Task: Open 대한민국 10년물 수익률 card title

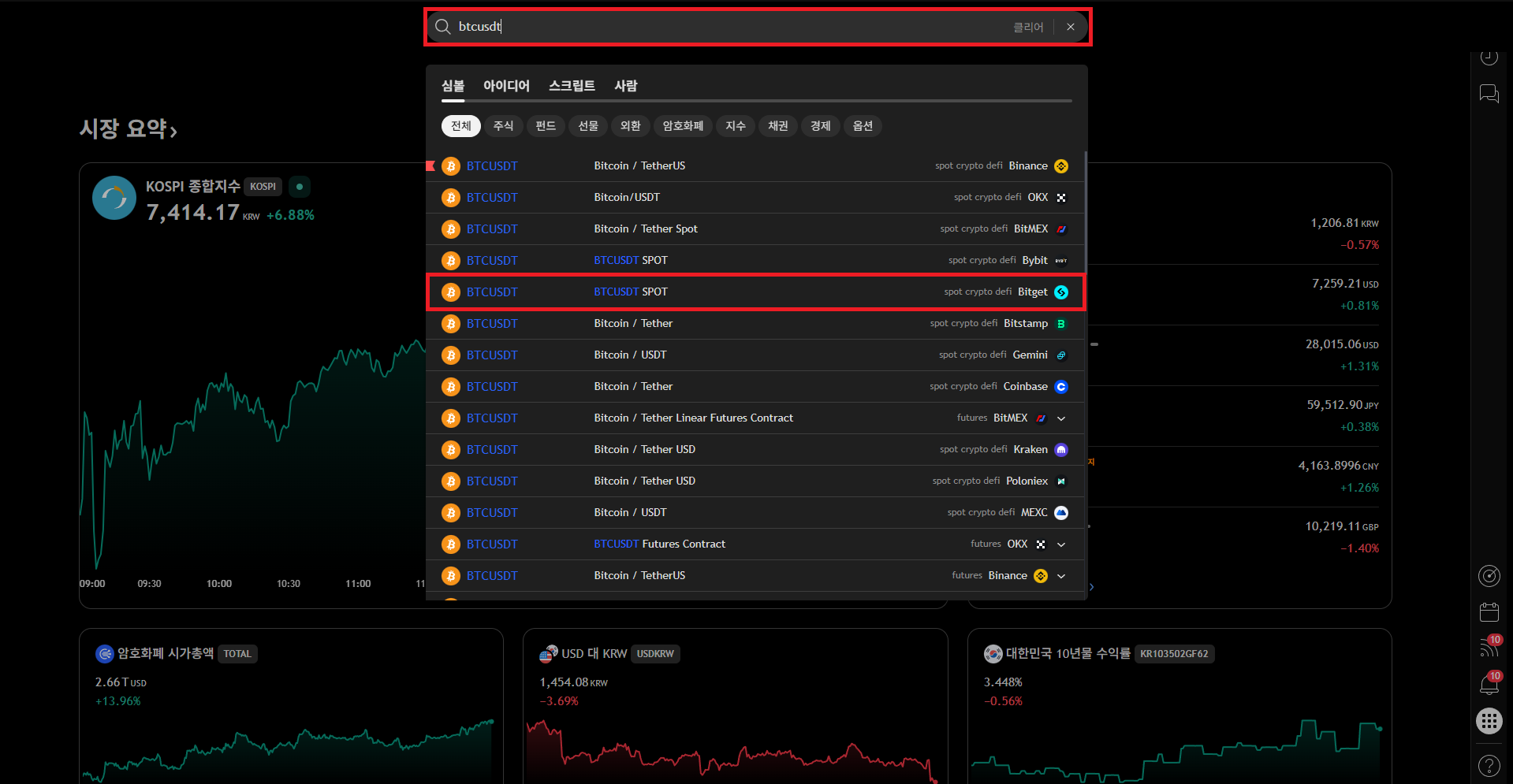Action: pos(1068,653)
